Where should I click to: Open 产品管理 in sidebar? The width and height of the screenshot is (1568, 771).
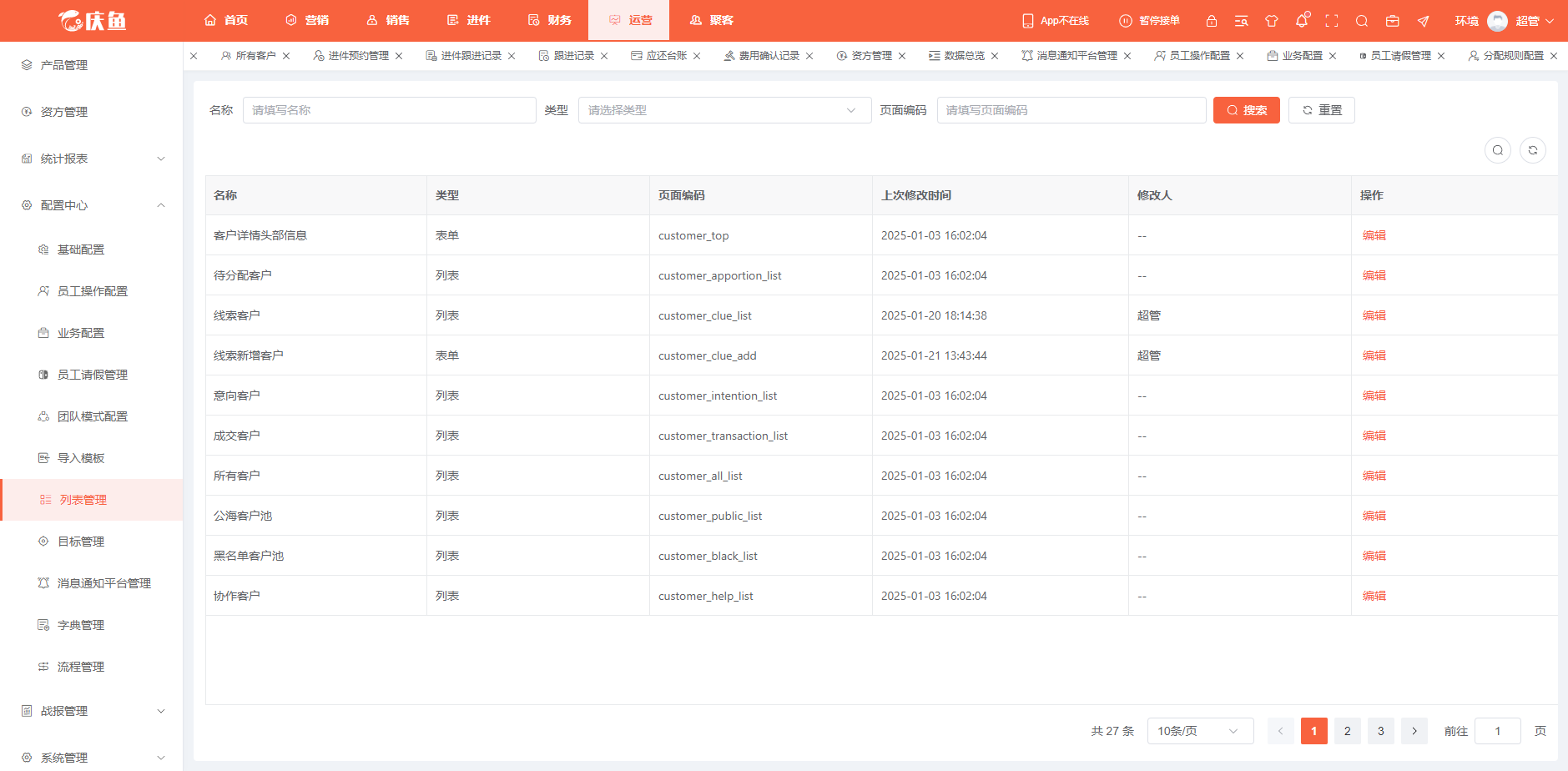coord(92,65)
